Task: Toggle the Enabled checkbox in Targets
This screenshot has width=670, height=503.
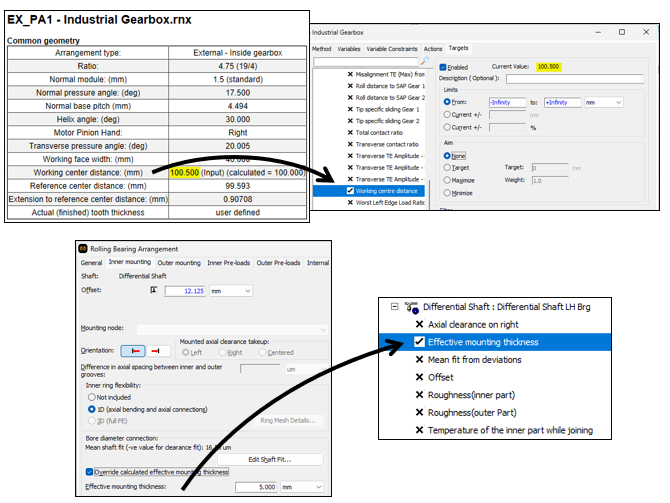Action: click(x=444, y=67)
